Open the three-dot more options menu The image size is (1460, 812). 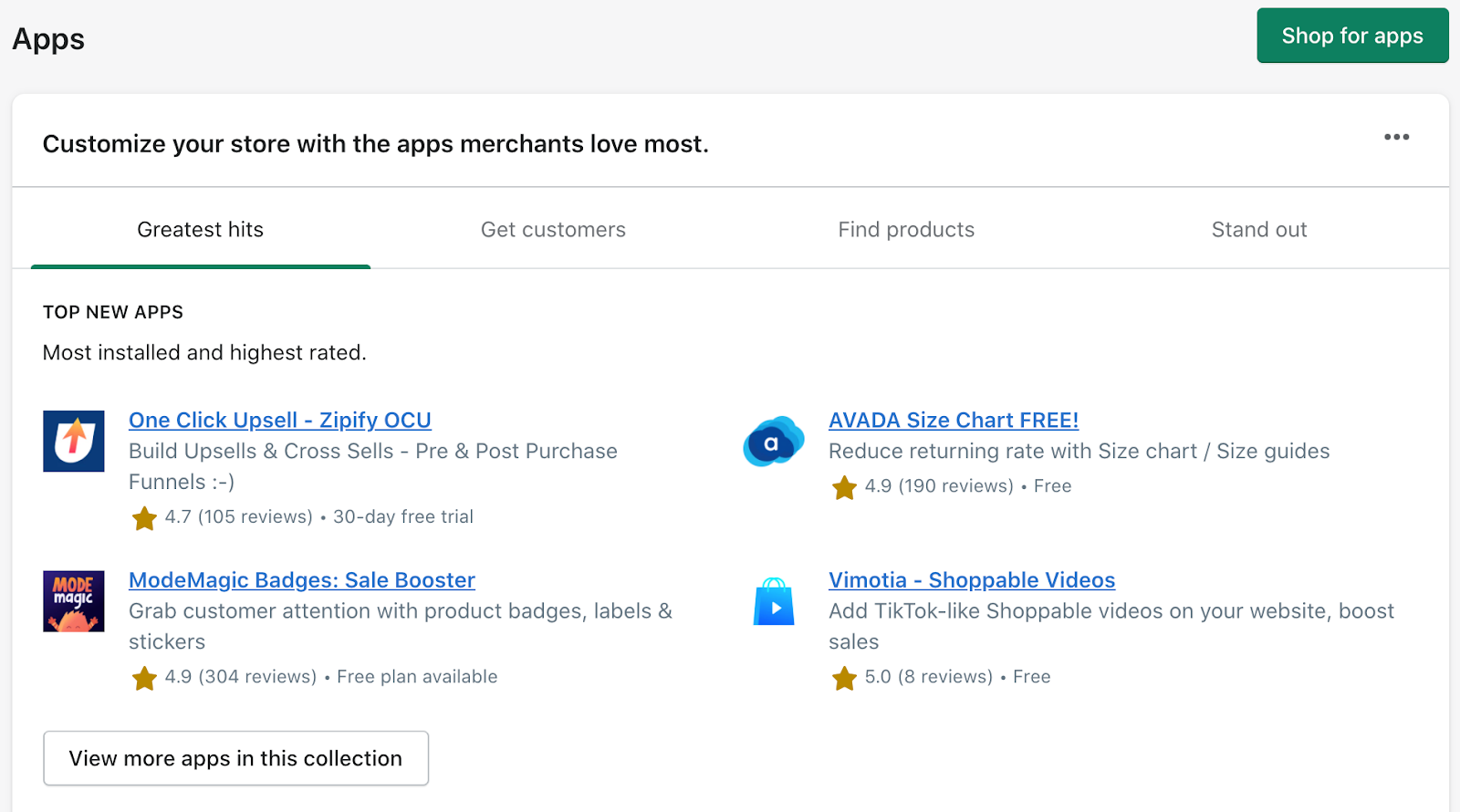pos(1396,137)
